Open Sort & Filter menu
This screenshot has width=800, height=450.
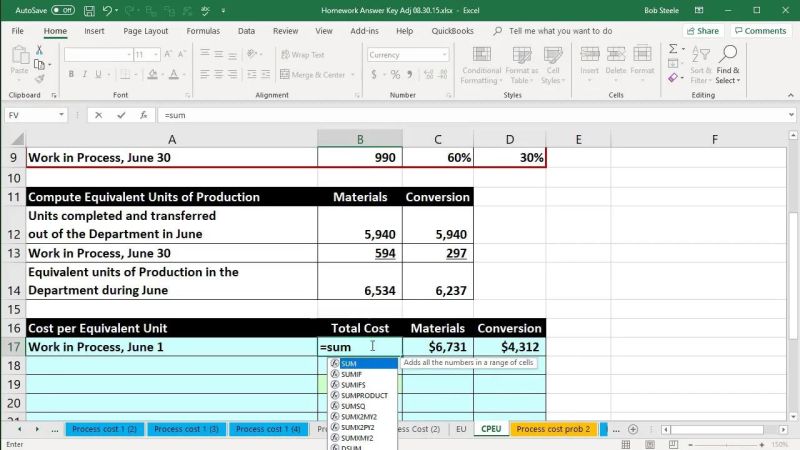pos(701,65)
